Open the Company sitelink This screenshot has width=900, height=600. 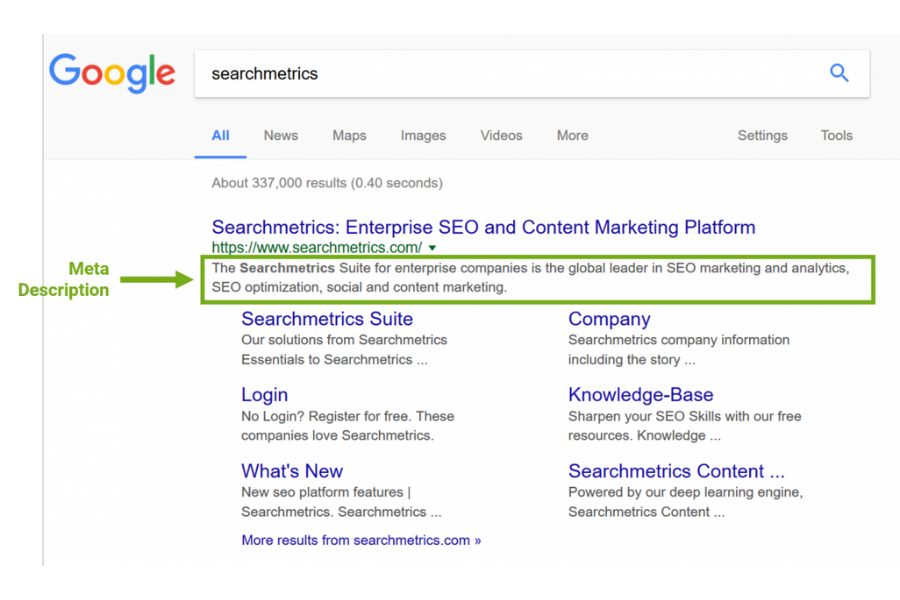(609, 319)
